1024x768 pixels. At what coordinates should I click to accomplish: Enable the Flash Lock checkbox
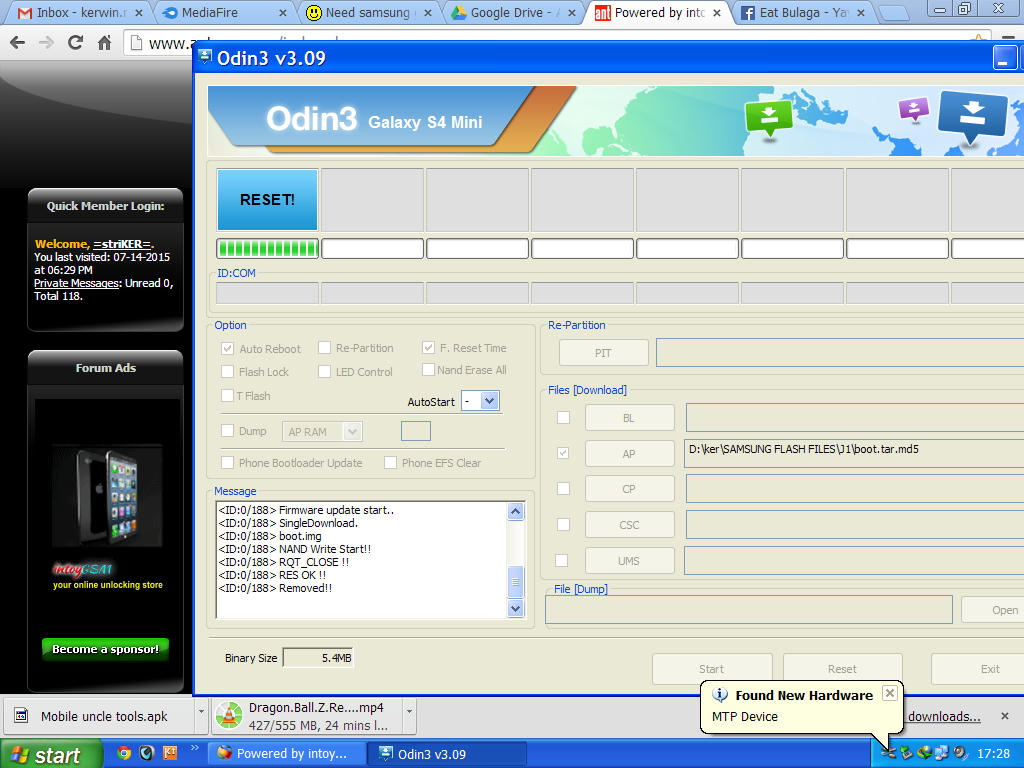click(227, 371)
